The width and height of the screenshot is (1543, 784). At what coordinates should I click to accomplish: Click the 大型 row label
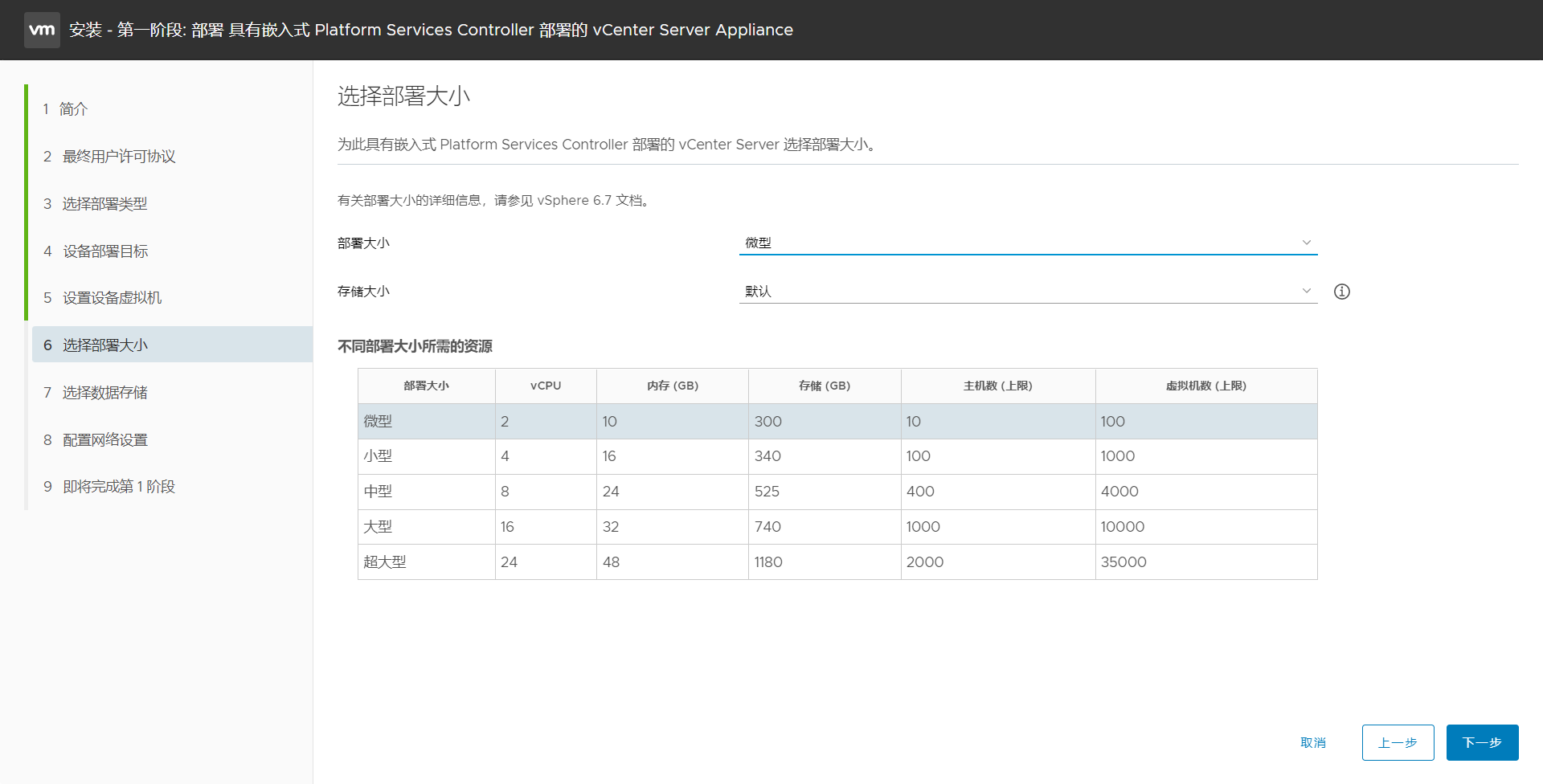click(378, 526)
